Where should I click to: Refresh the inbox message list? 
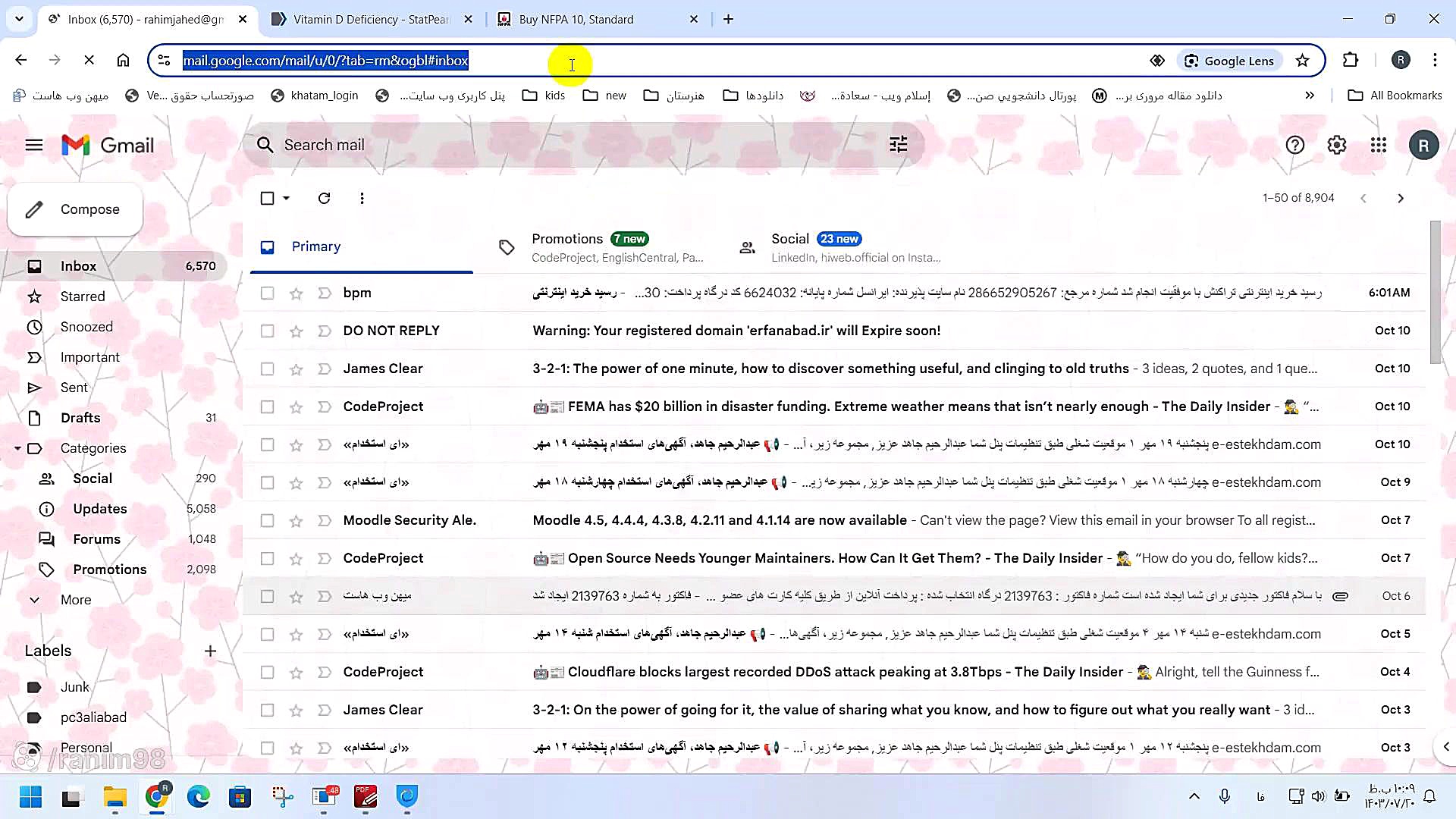[324, 198]
